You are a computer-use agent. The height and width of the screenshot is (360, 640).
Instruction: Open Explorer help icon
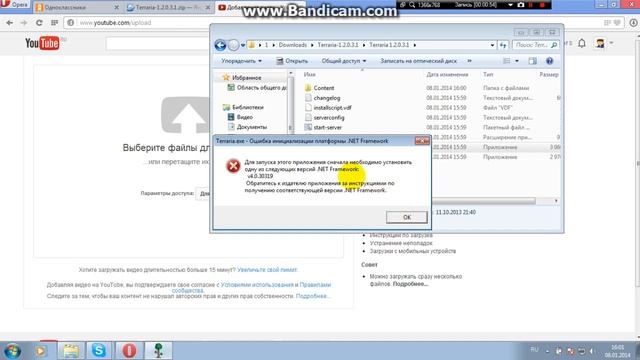pos(549,61)
